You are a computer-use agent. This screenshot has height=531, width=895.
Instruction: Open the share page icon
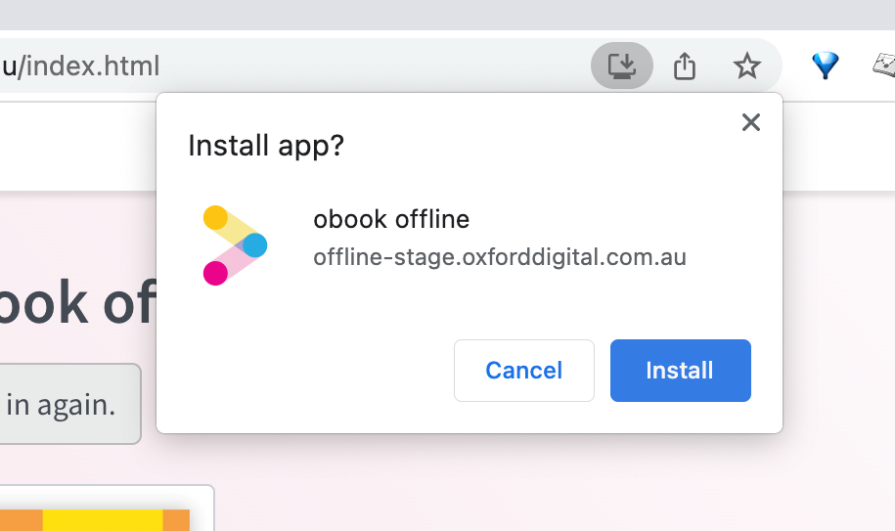[684, 66]
